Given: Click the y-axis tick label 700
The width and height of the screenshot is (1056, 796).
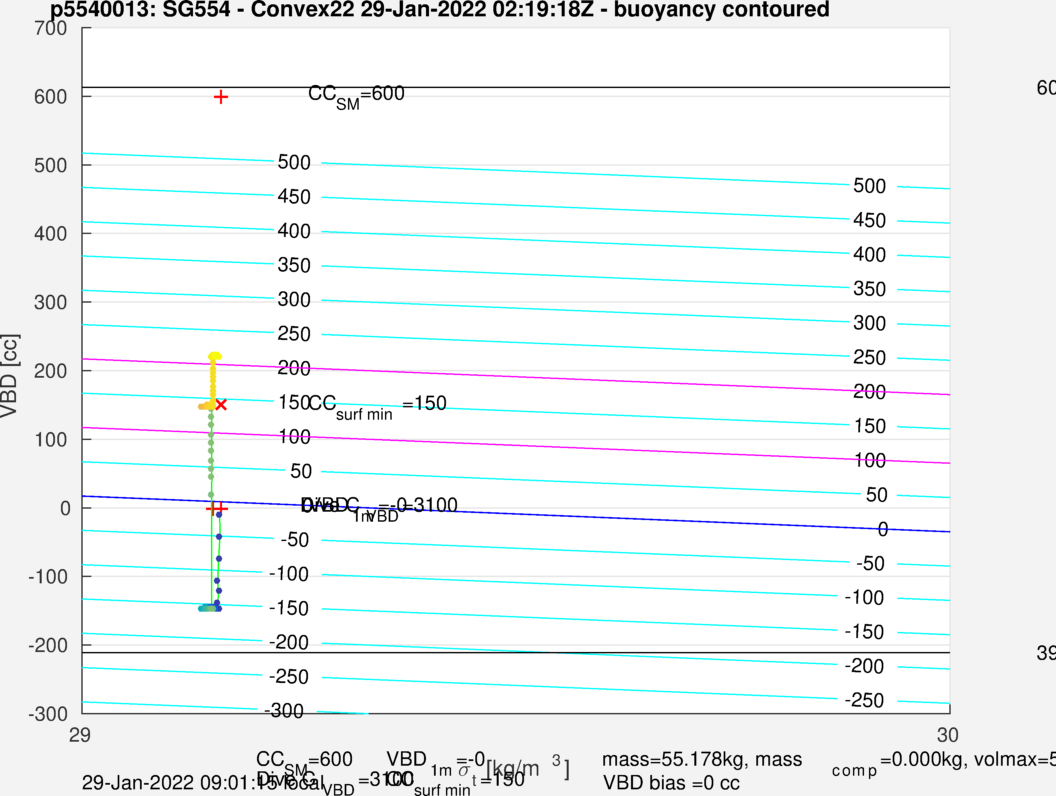Looking at the screenshot, I should (51, 28).
